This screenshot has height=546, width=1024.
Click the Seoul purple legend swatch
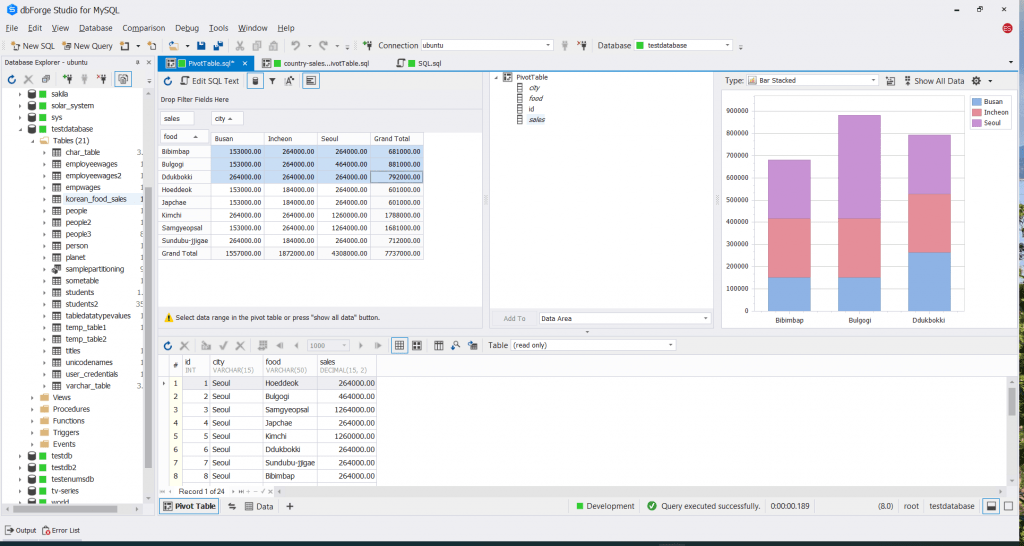[976, 123]
